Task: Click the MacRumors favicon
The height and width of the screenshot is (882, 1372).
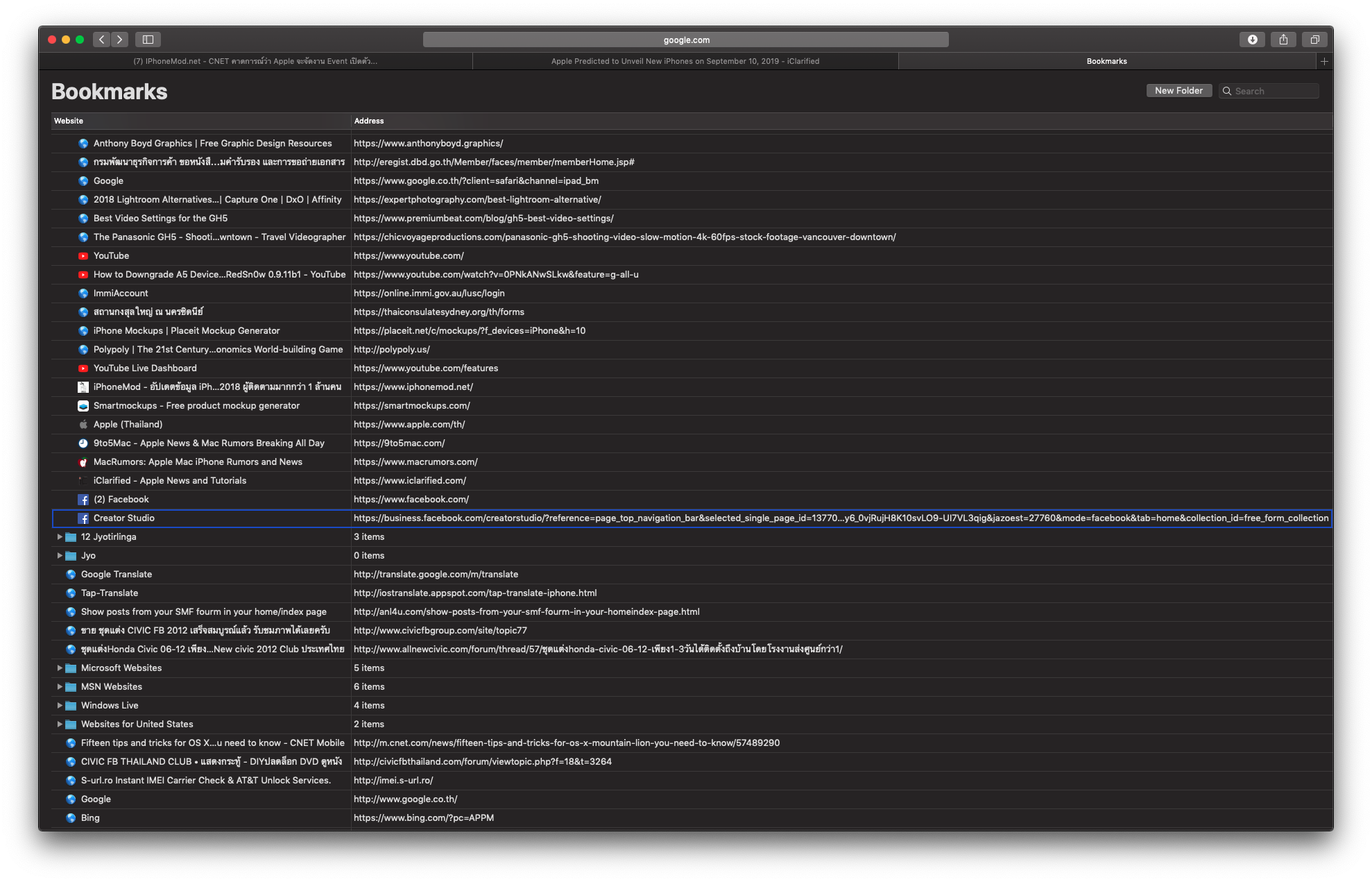Action: click(x=83, y=461)
